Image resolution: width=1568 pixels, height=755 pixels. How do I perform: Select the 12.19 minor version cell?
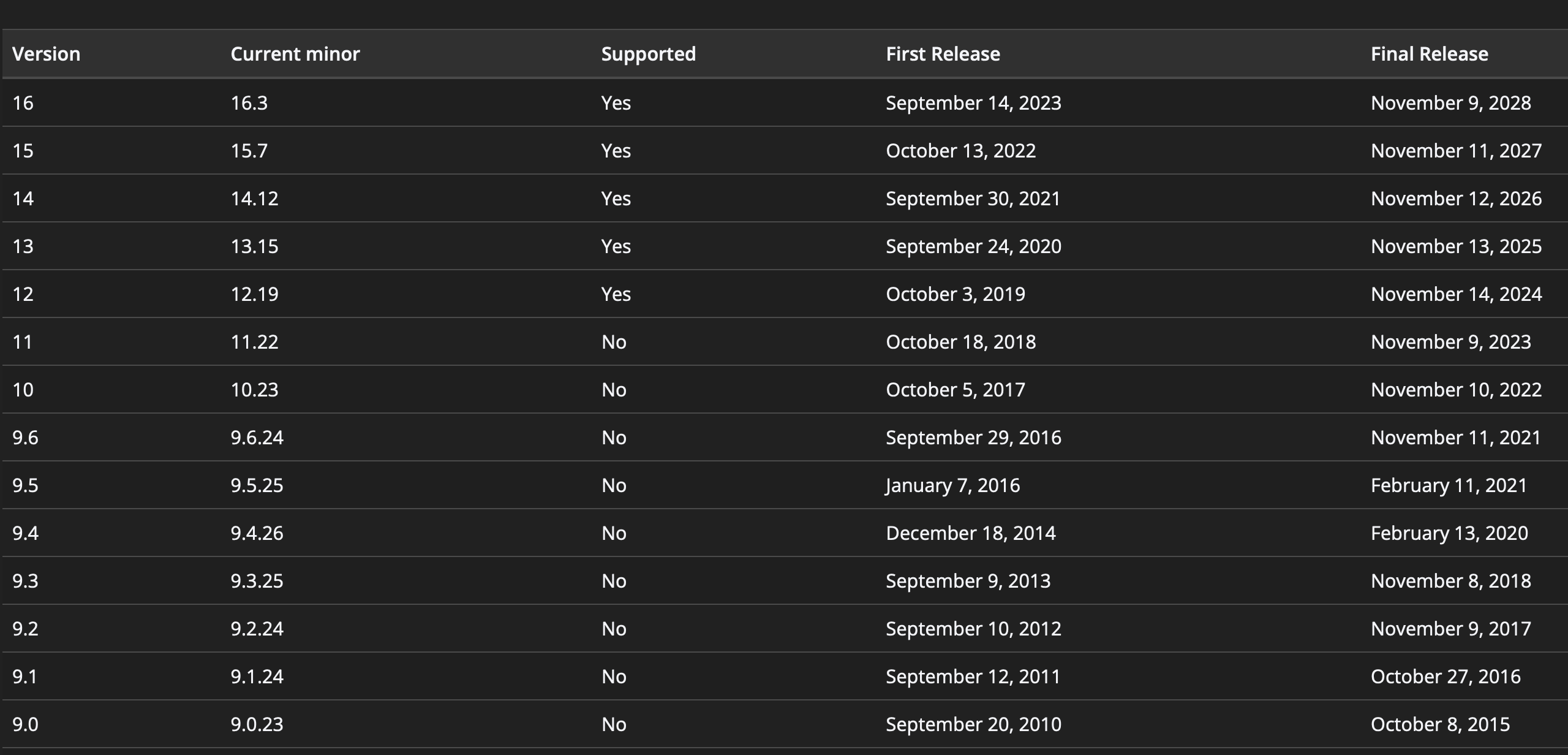(x=254, y=294)
